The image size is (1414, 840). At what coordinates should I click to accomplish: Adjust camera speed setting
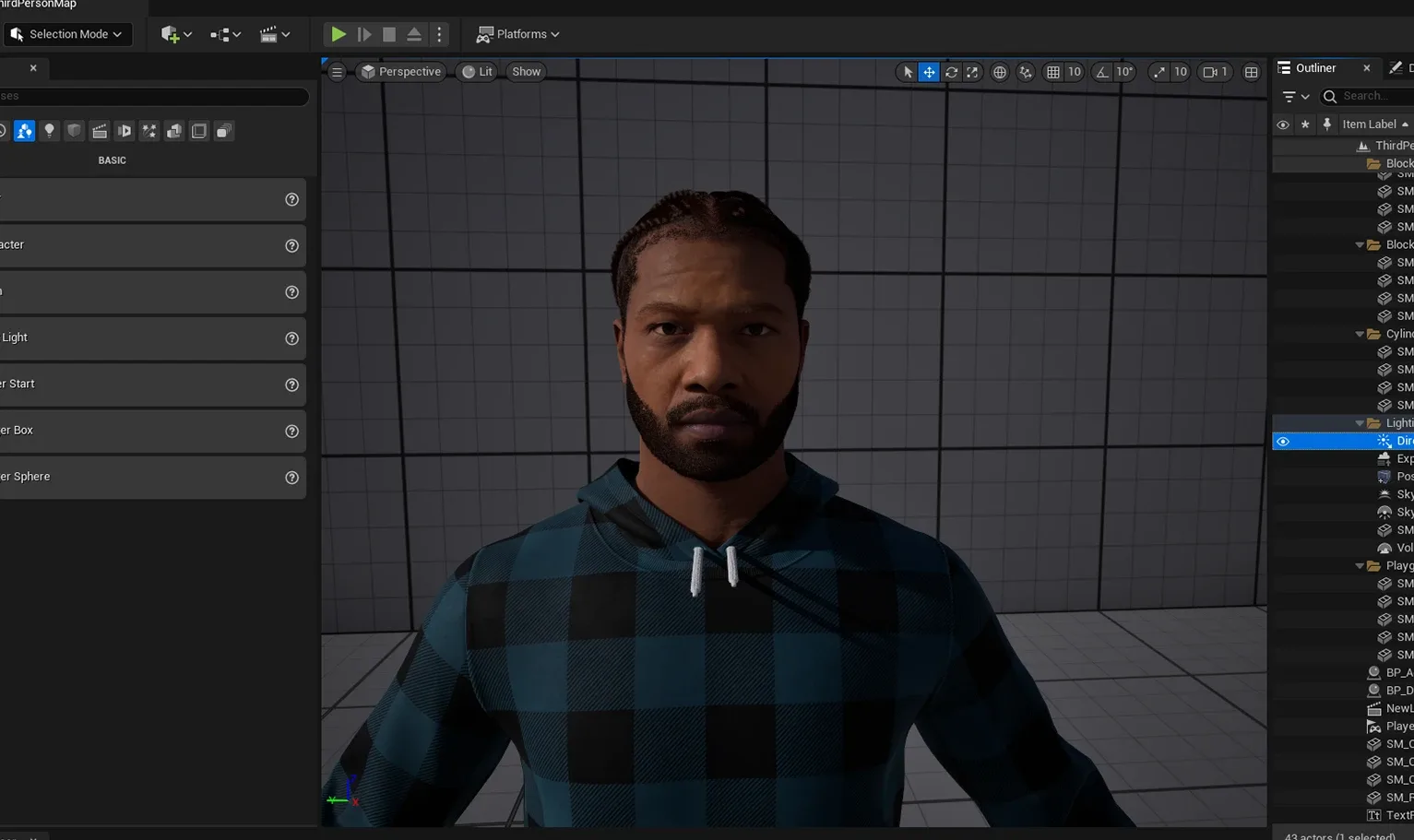(x=1215, y=72)
